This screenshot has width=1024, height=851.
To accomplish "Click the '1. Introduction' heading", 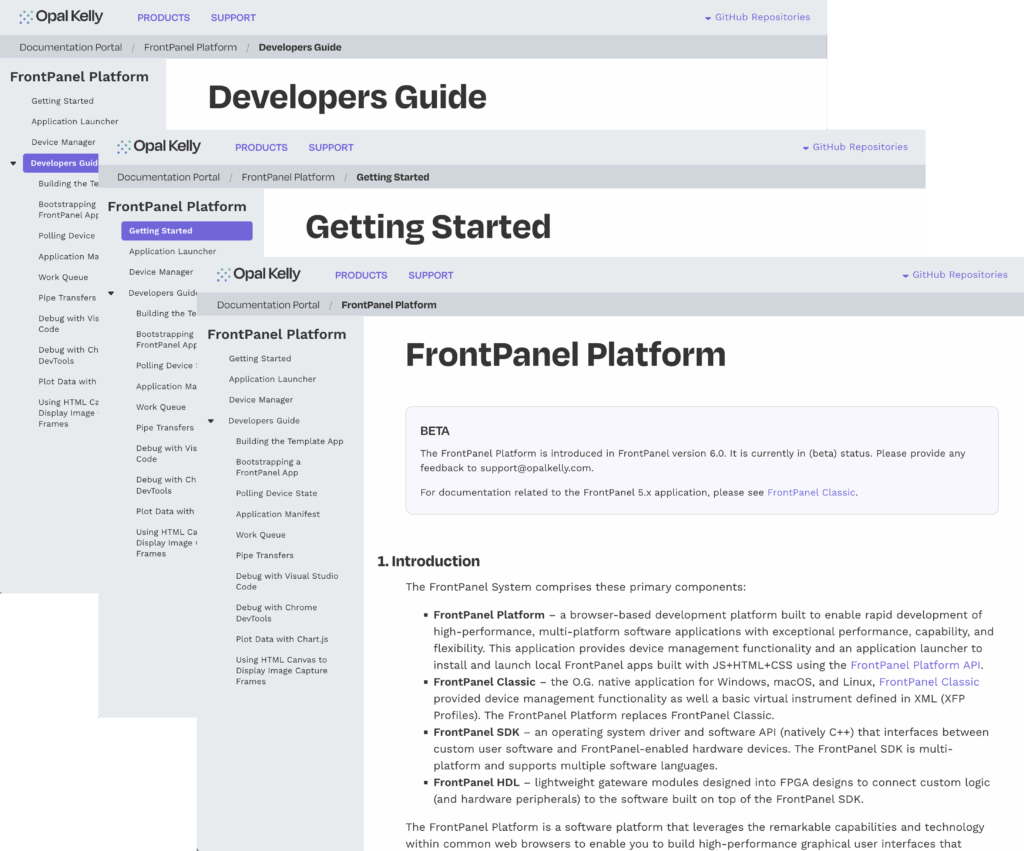I will pyautogui.click(x=428, y=561).
